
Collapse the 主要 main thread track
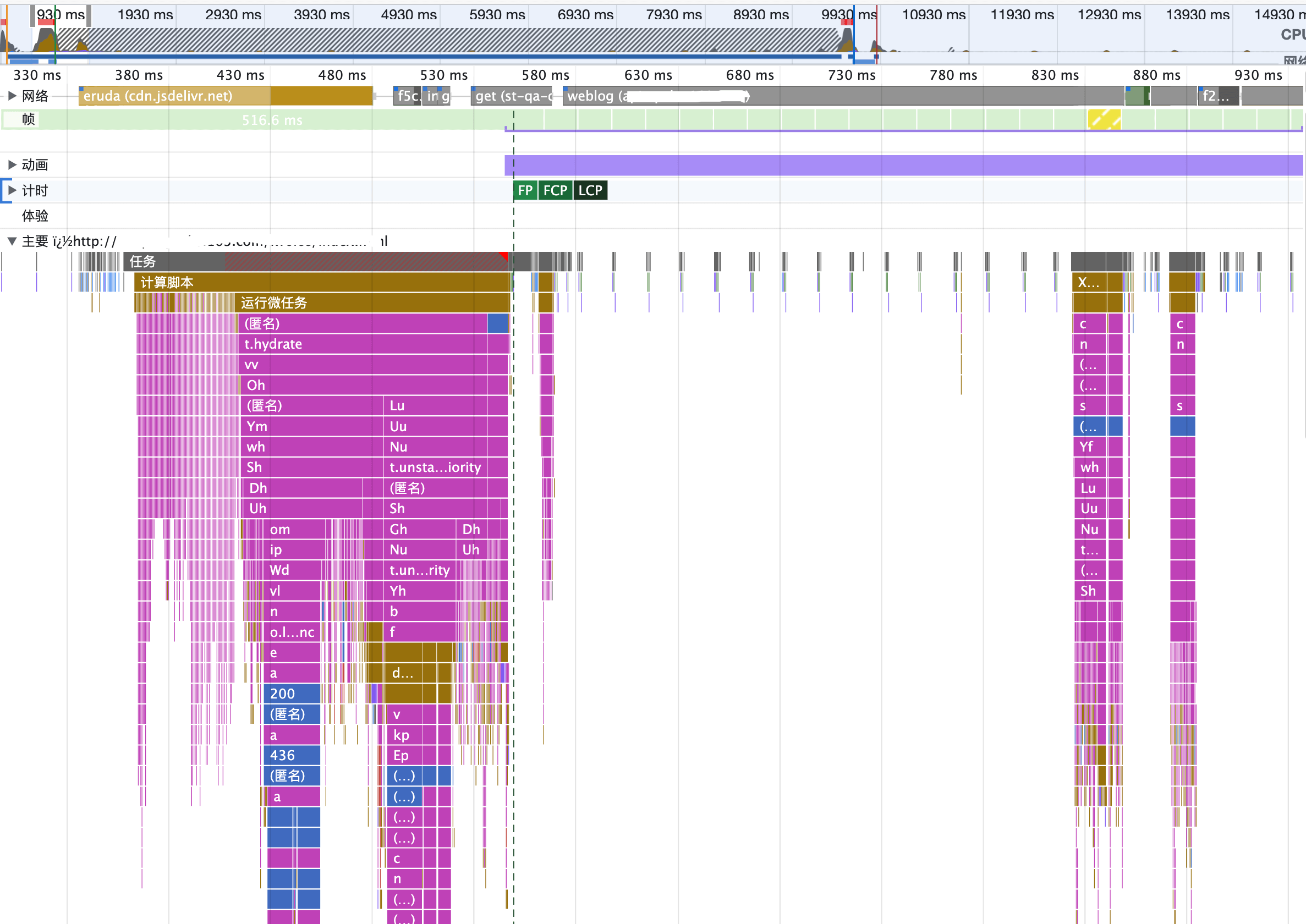pyautogui.click(x=12, y=241)
